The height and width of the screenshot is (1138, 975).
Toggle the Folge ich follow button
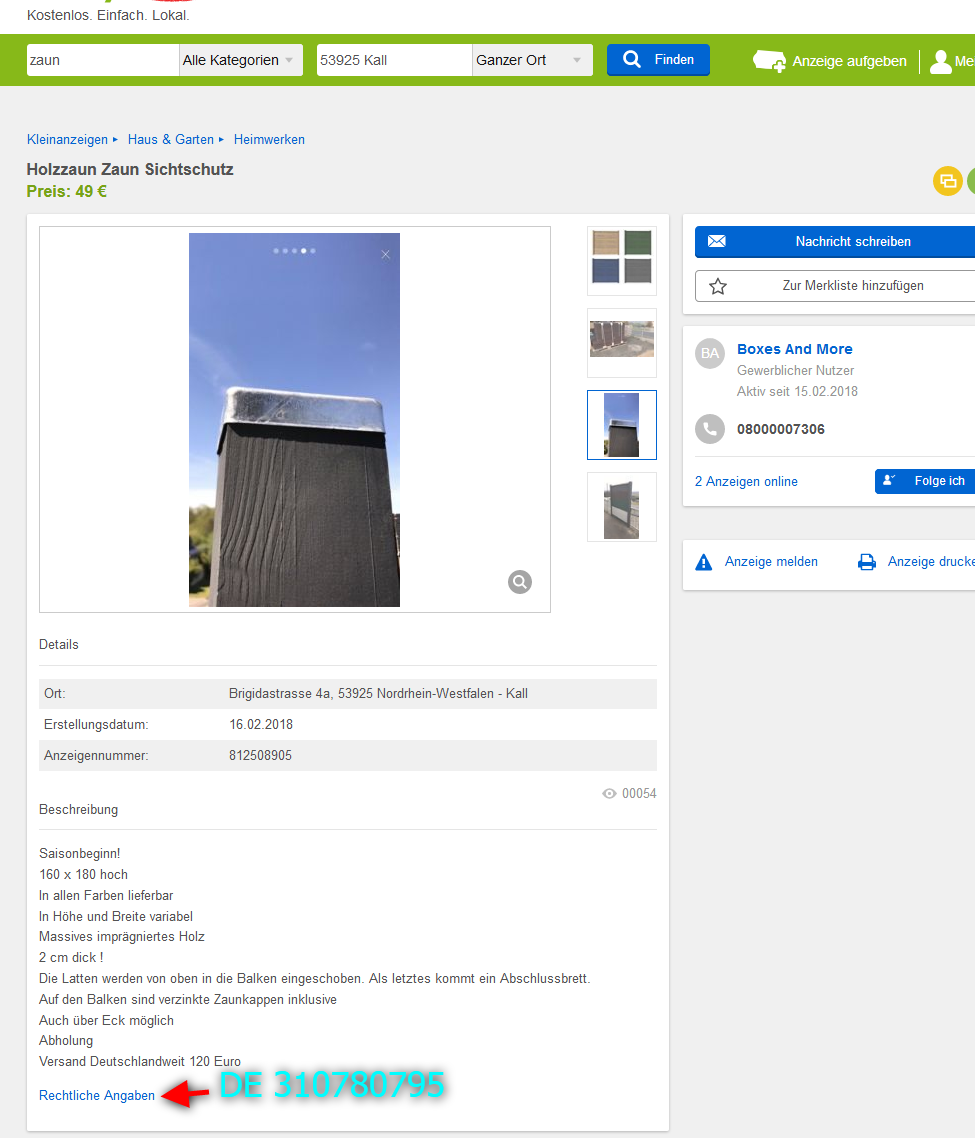(x=926, y=481)
